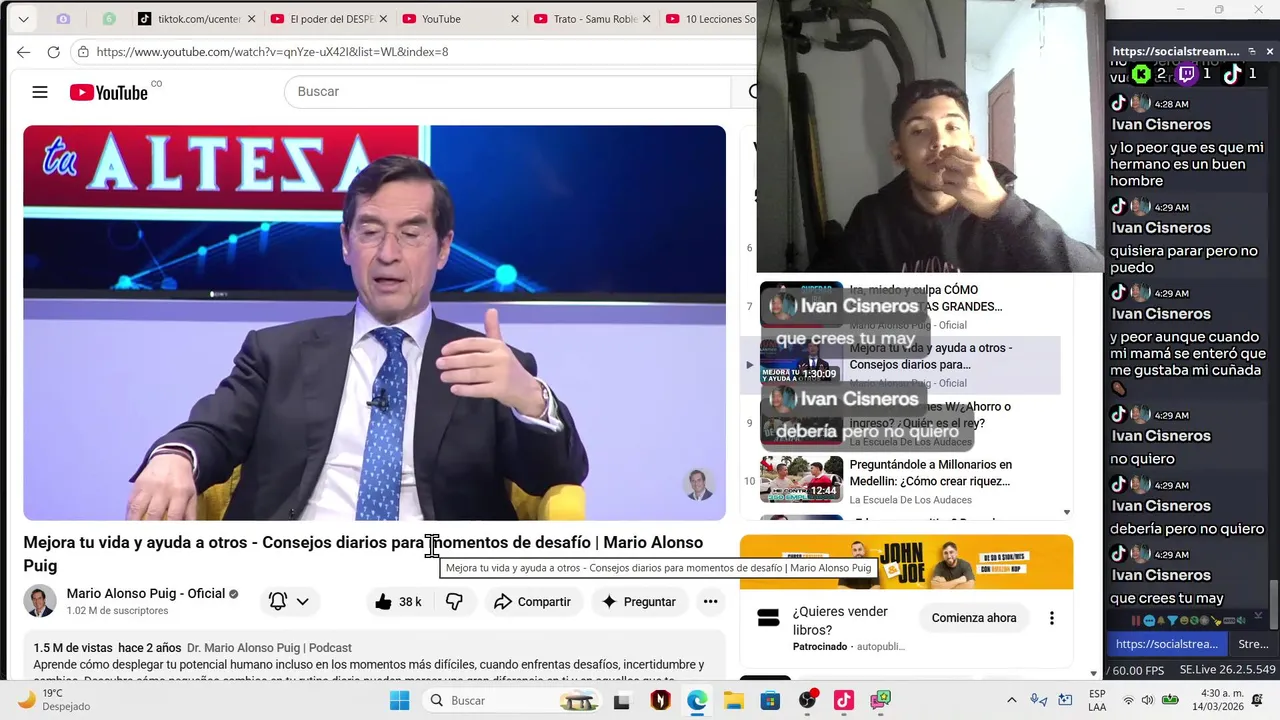1280x720 pixels.
Task: Close the El poder del DESPE tab
Action: 383,19
